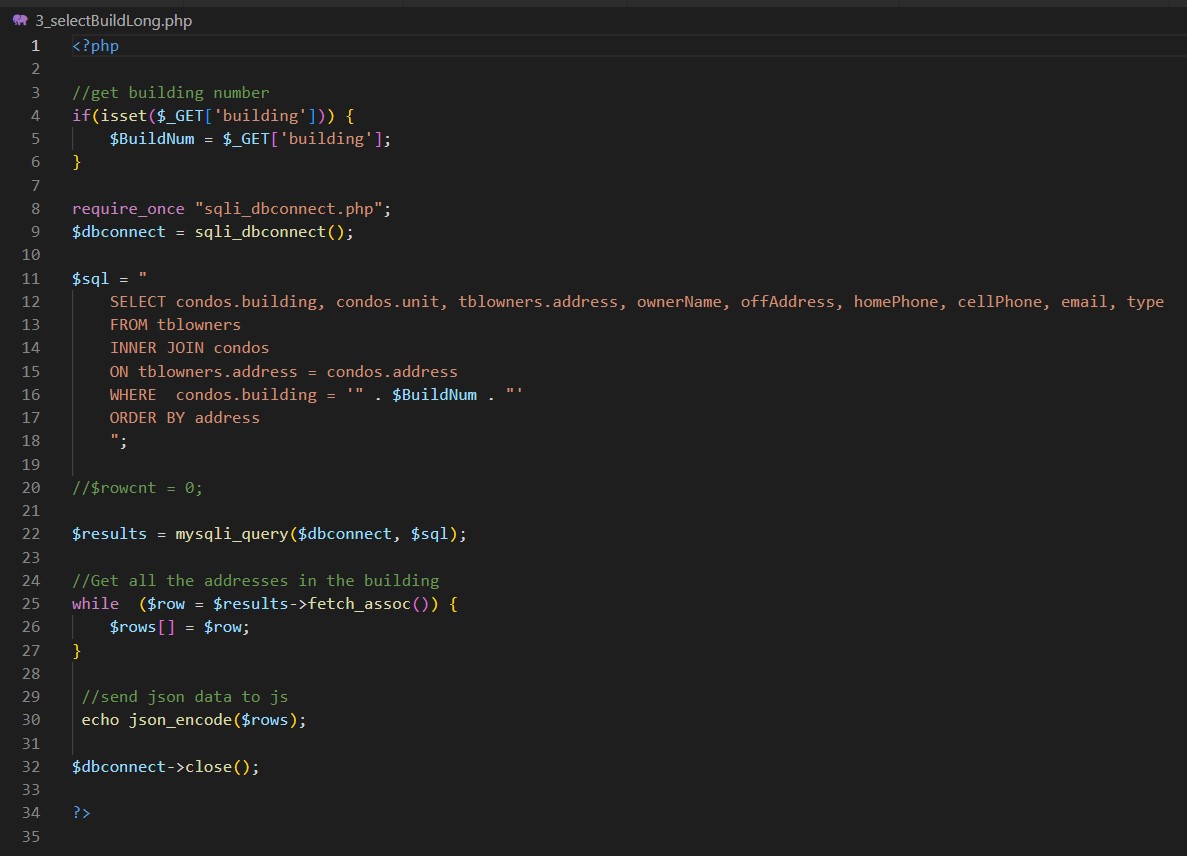1187x856 pixels.
Task: Click the mysqli_query function call
Action: tap(232, 534)
